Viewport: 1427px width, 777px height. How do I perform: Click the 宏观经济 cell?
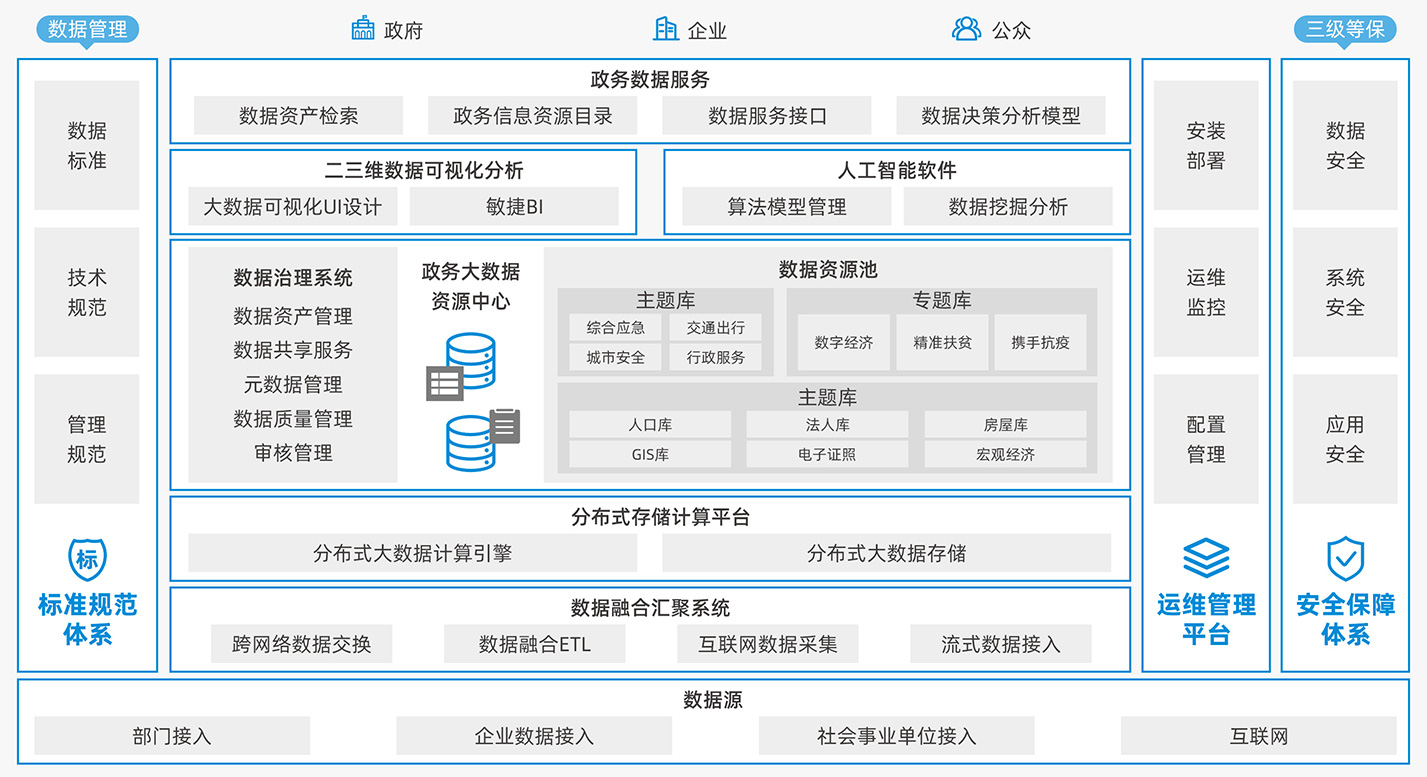point(1005,454)
